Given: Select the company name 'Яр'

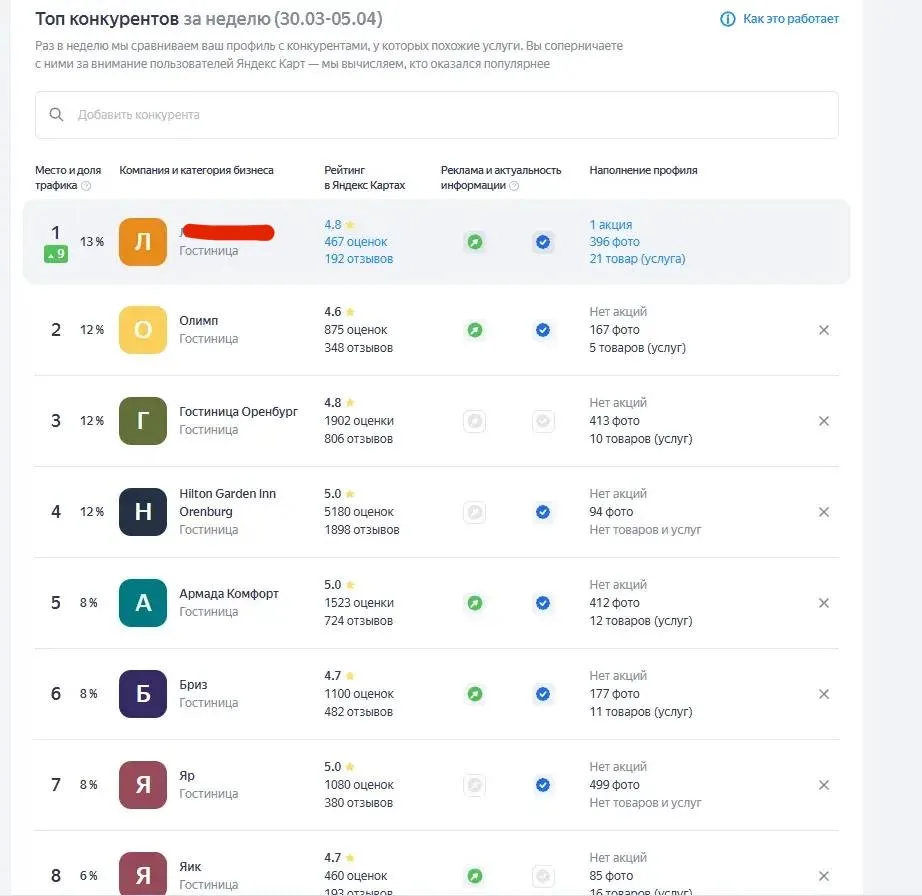Looking at the screenshot, I should point(187,776).
